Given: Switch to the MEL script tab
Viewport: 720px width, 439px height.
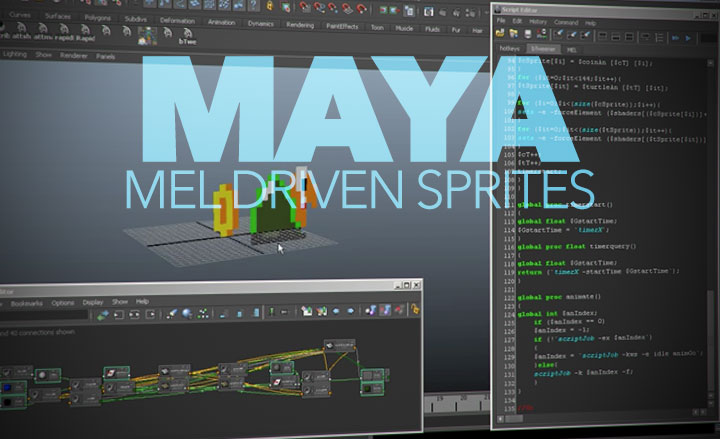Looking at the screenshot, I should 572,50.
